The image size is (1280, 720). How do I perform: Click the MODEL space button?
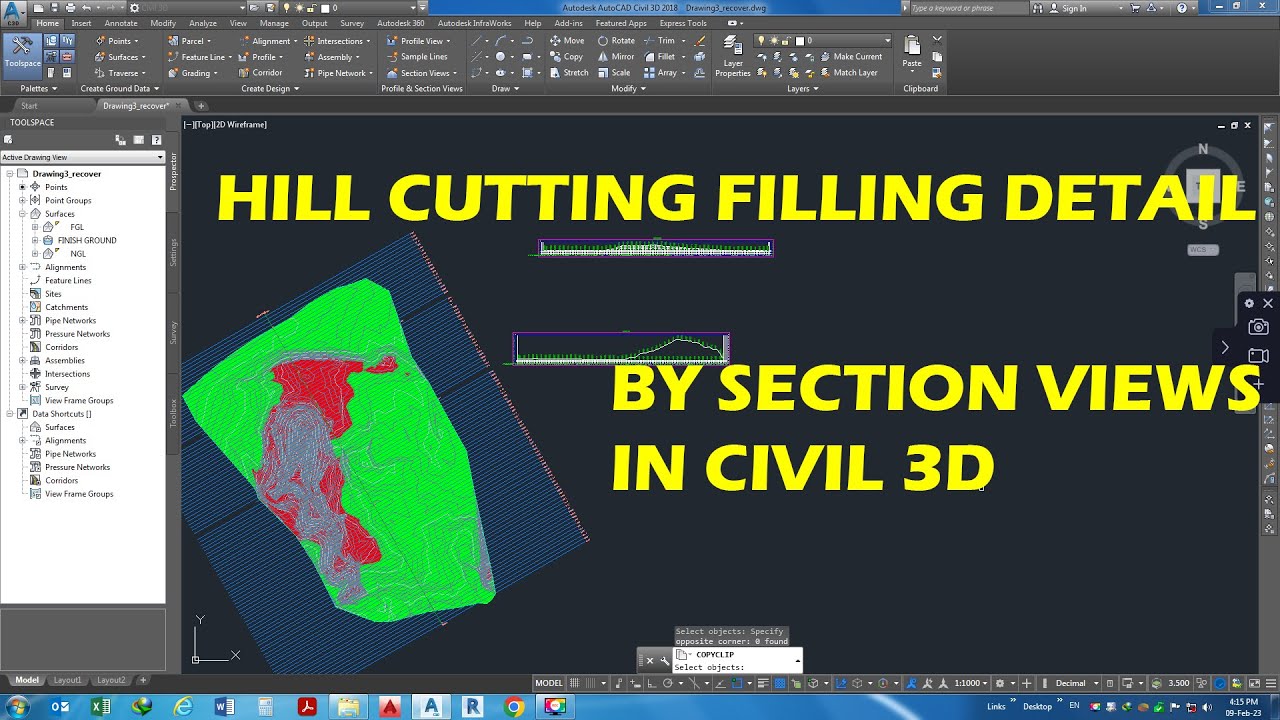[x=549, y=683]
